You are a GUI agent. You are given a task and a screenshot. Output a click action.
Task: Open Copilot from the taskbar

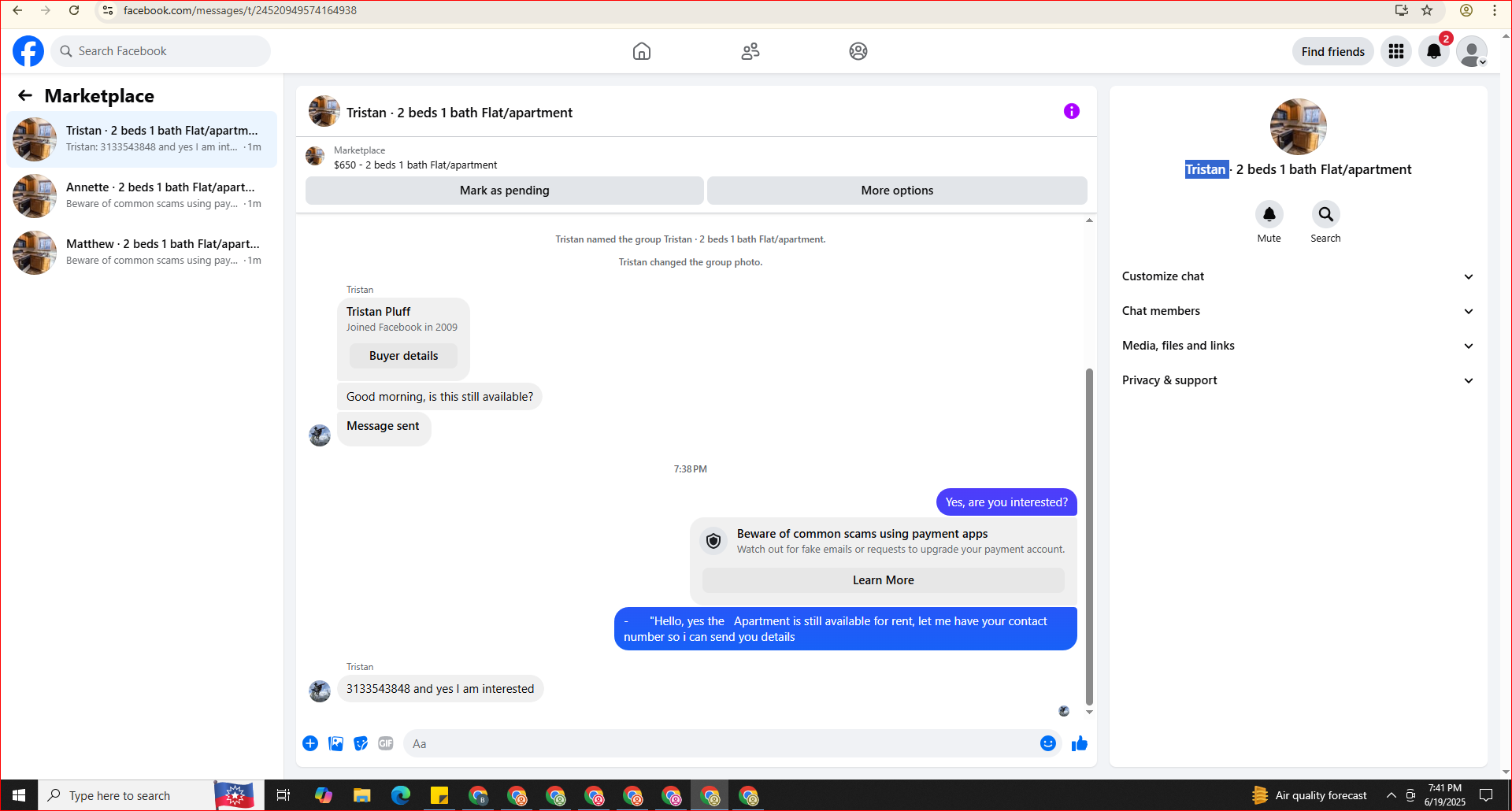point(324,795)
